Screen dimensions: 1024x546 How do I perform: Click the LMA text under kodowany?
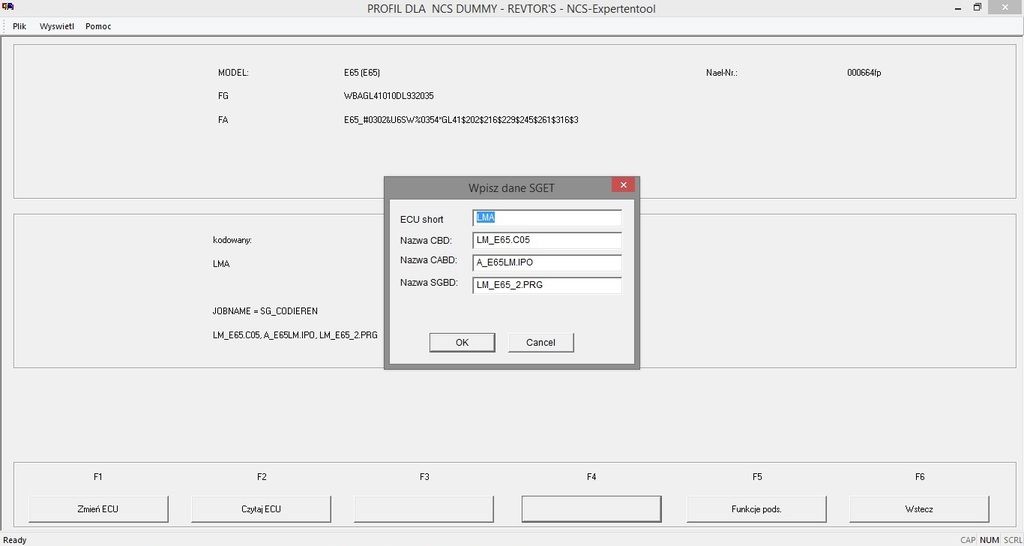pos(221,265)
